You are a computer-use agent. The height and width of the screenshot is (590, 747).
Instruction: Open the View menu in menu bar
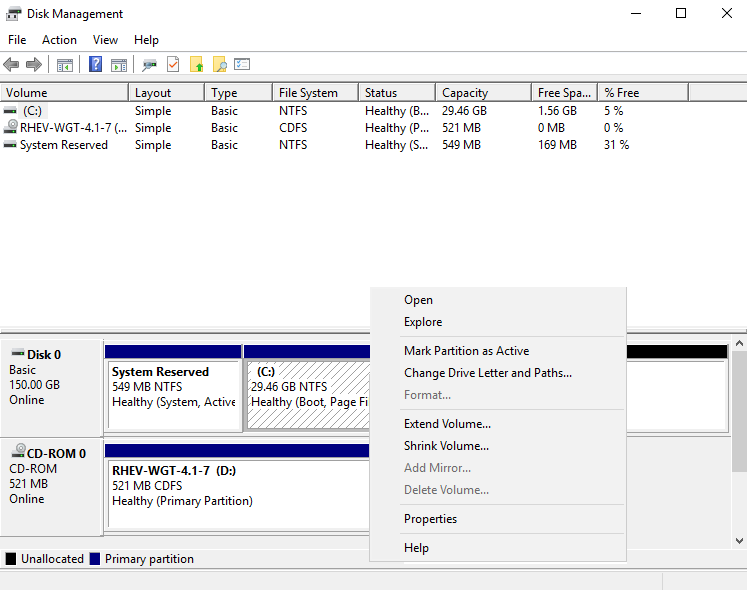(105, 40)
